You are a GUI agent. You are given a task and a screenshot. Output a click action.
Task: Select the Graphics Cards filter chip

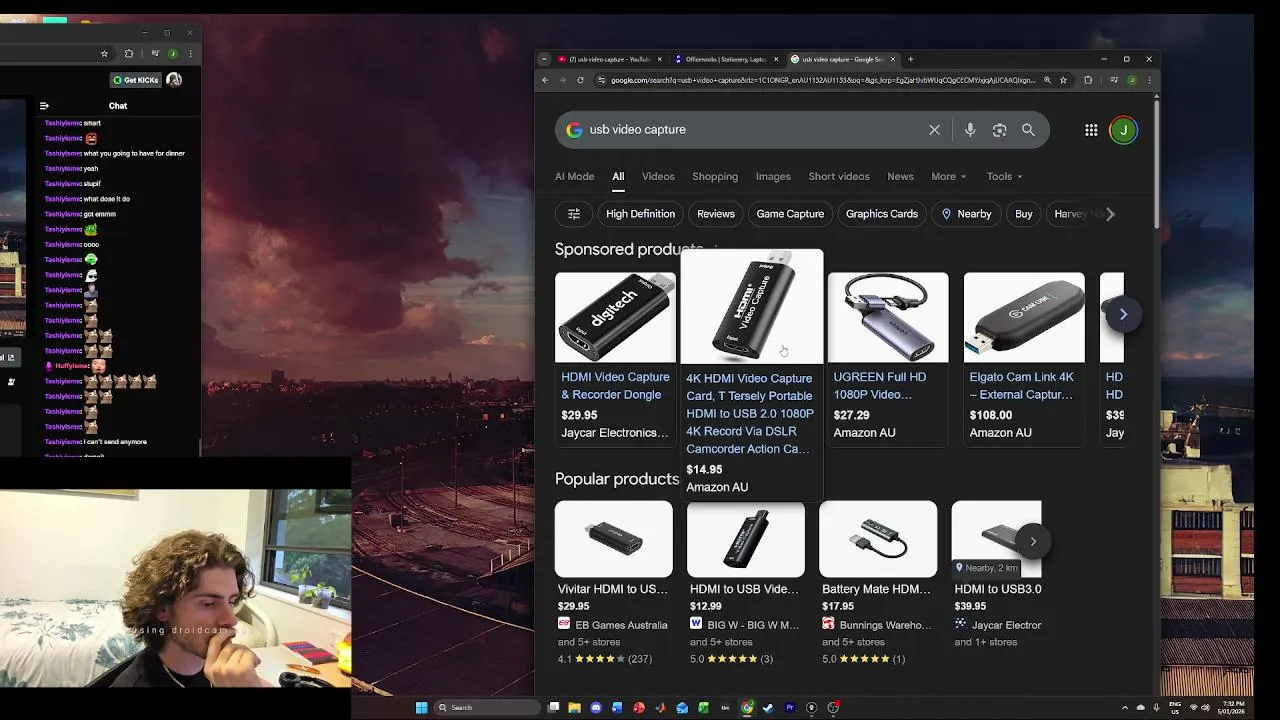[x=882, y=214]
